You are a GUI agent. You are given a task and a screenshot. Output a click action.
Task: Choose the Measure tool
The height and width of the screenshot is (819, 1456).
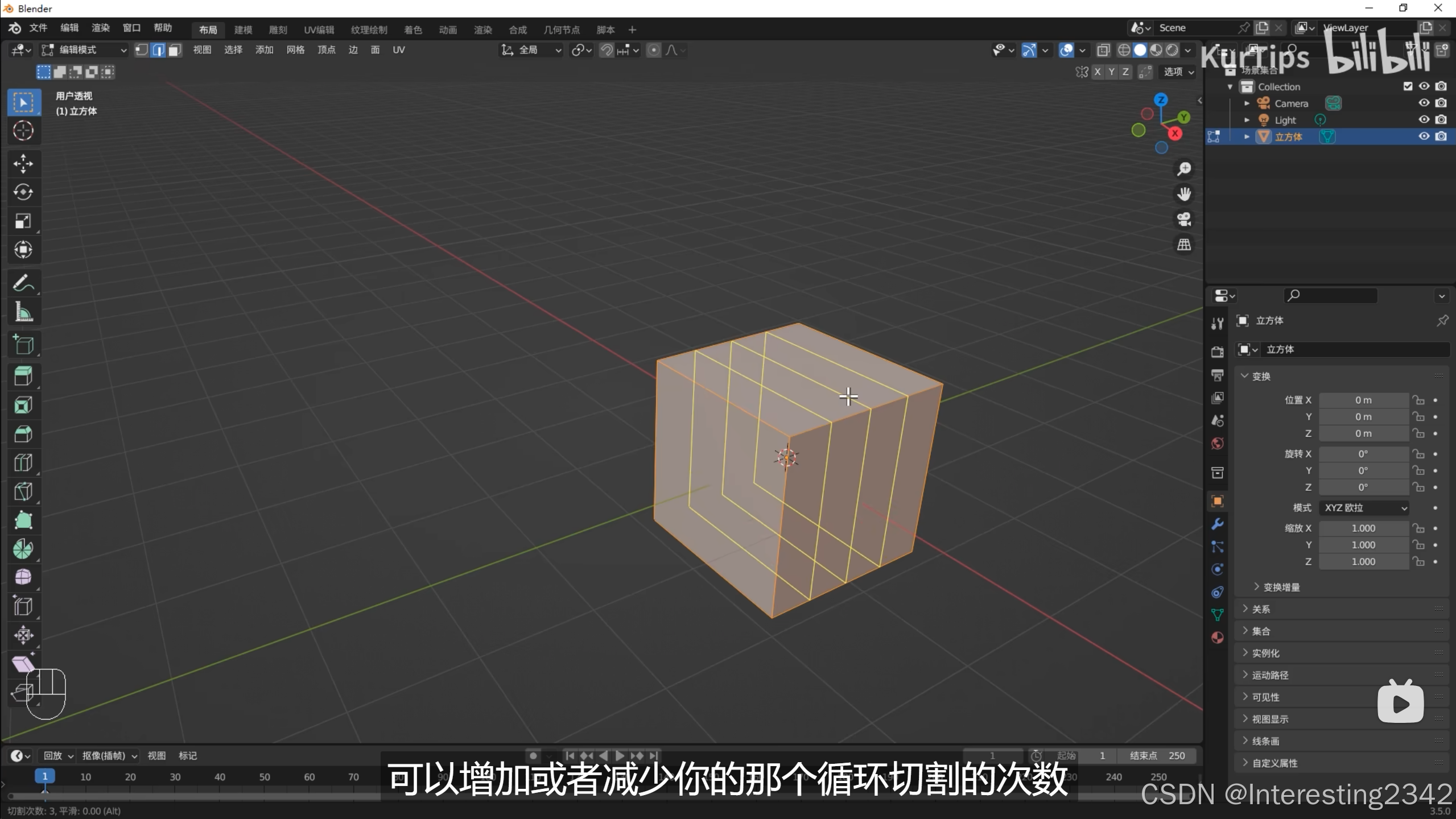click(x=23, y=312)
